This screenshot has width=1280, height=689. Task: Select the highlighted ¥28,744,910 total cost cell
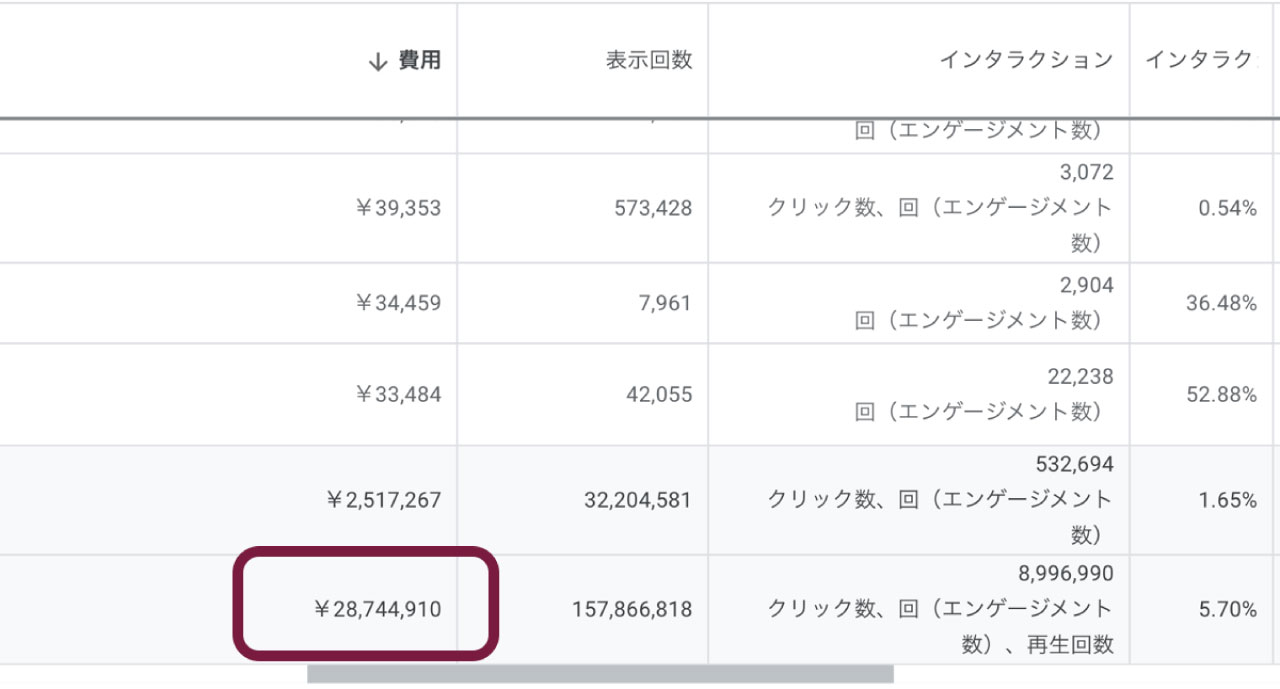tap(378, 609)
